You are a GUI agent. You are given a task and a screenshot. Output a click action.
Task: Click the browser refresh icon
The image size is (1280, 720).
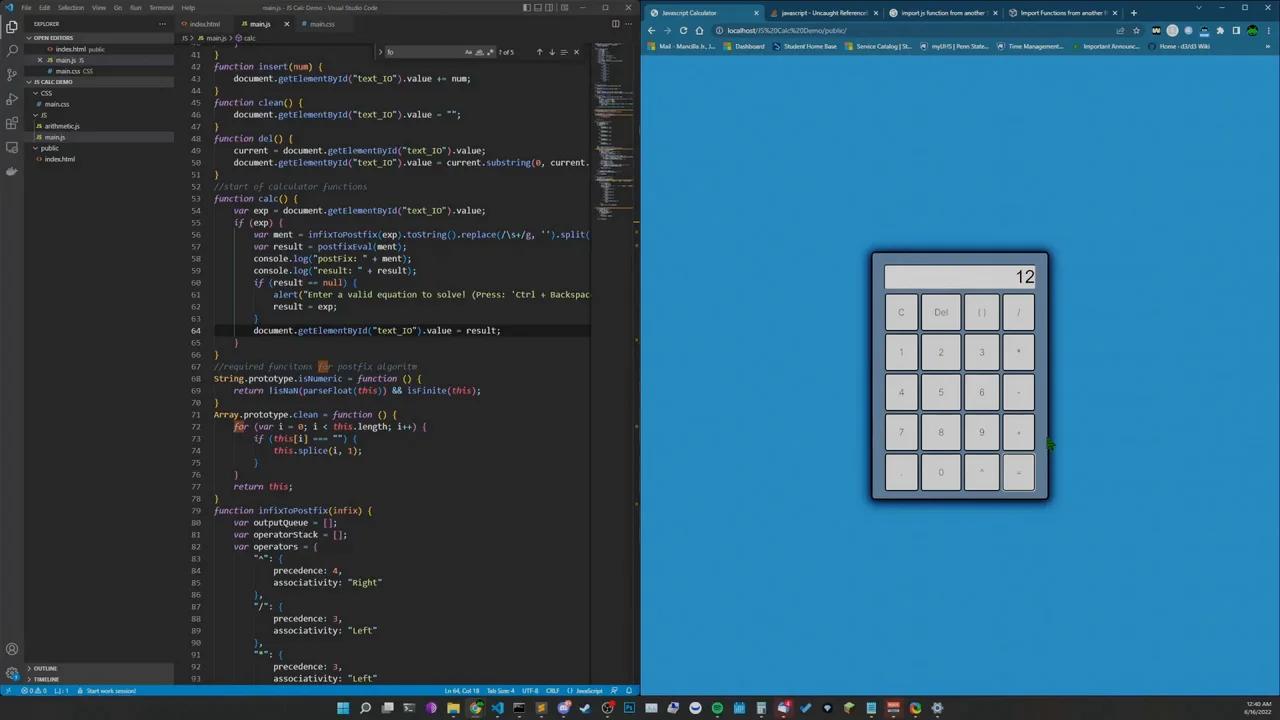[683, 30]
